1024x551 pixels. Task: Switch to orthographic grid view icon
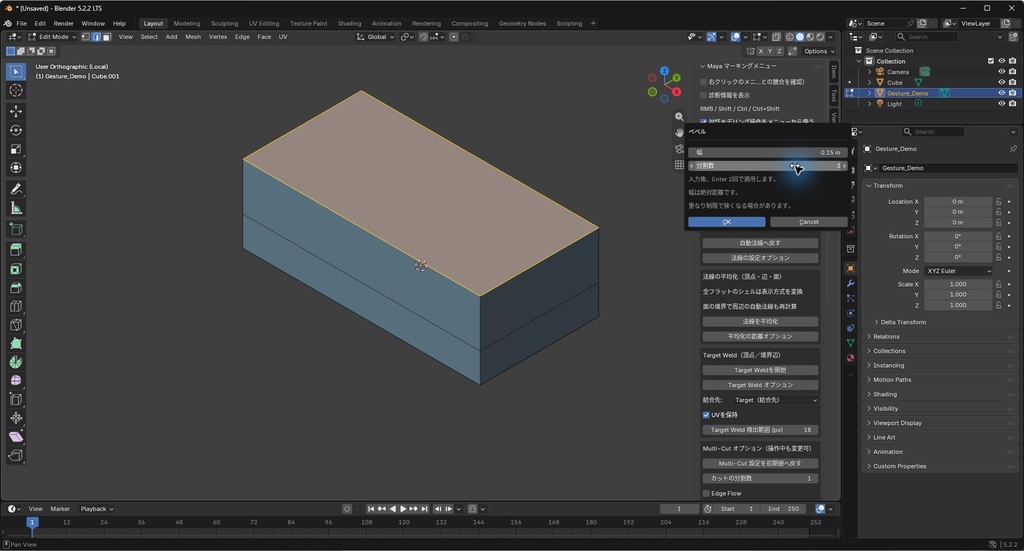point(679,165)
